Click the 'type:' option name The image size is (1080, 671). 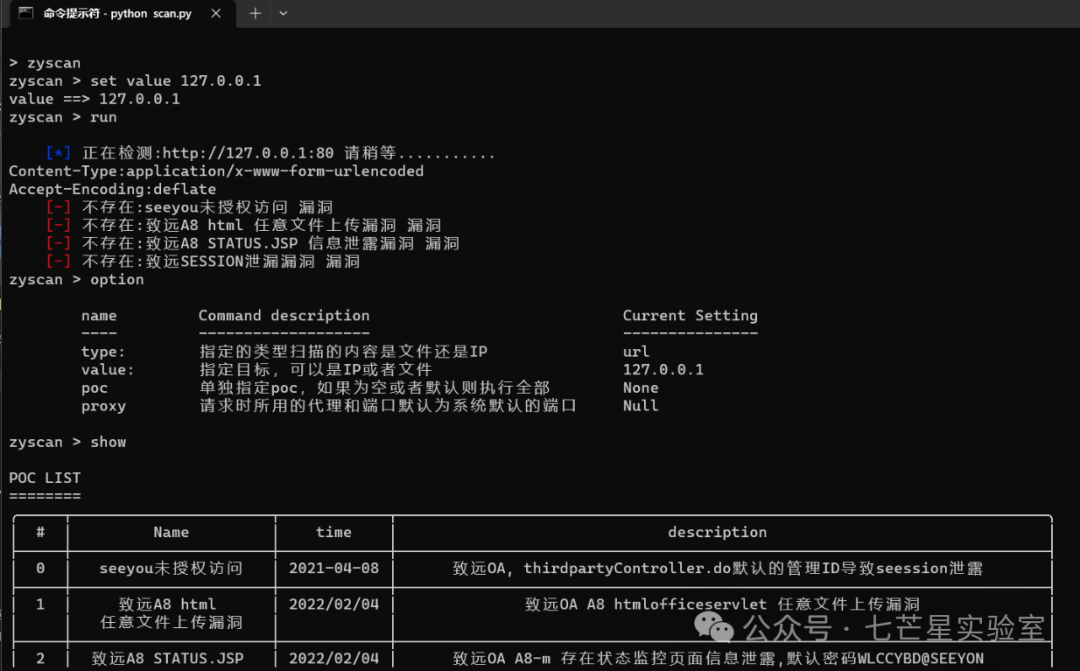coord(103,352)
